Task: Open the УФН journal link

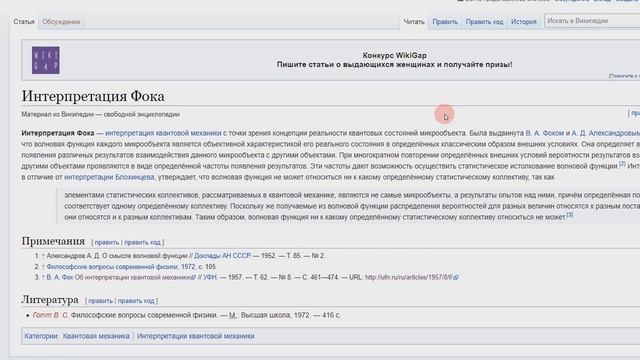Action: [210, 278]
